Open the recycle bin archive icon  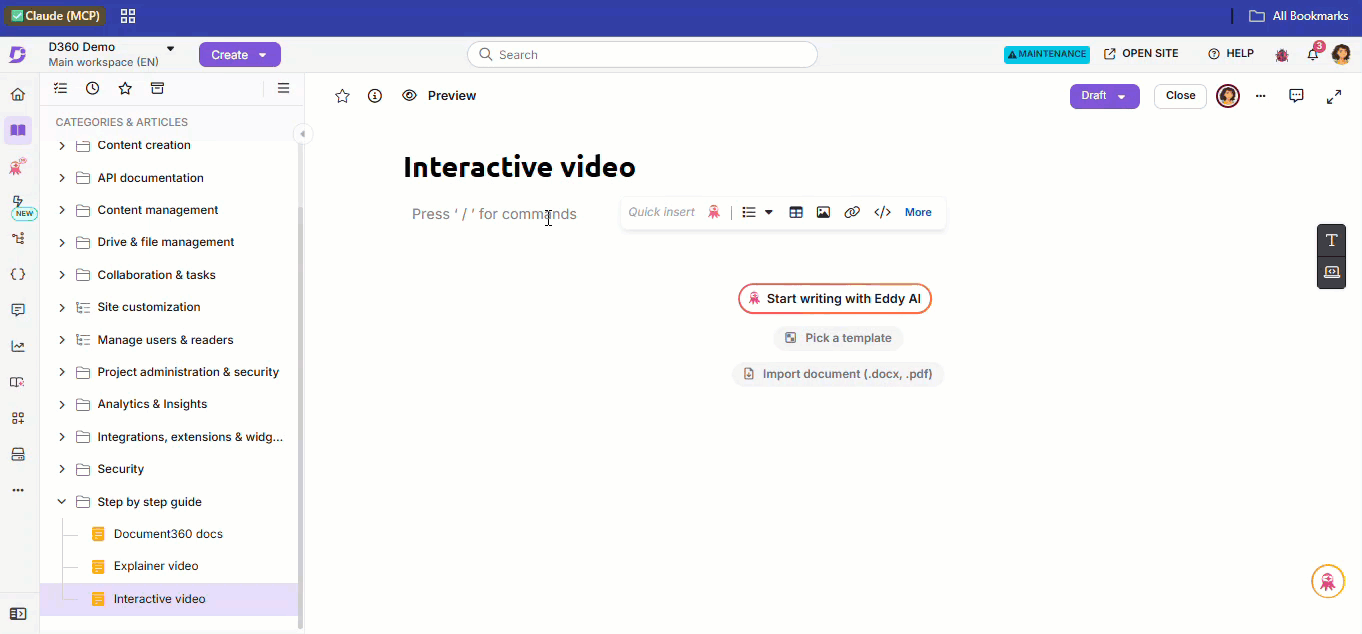click(x=157, y=88)
